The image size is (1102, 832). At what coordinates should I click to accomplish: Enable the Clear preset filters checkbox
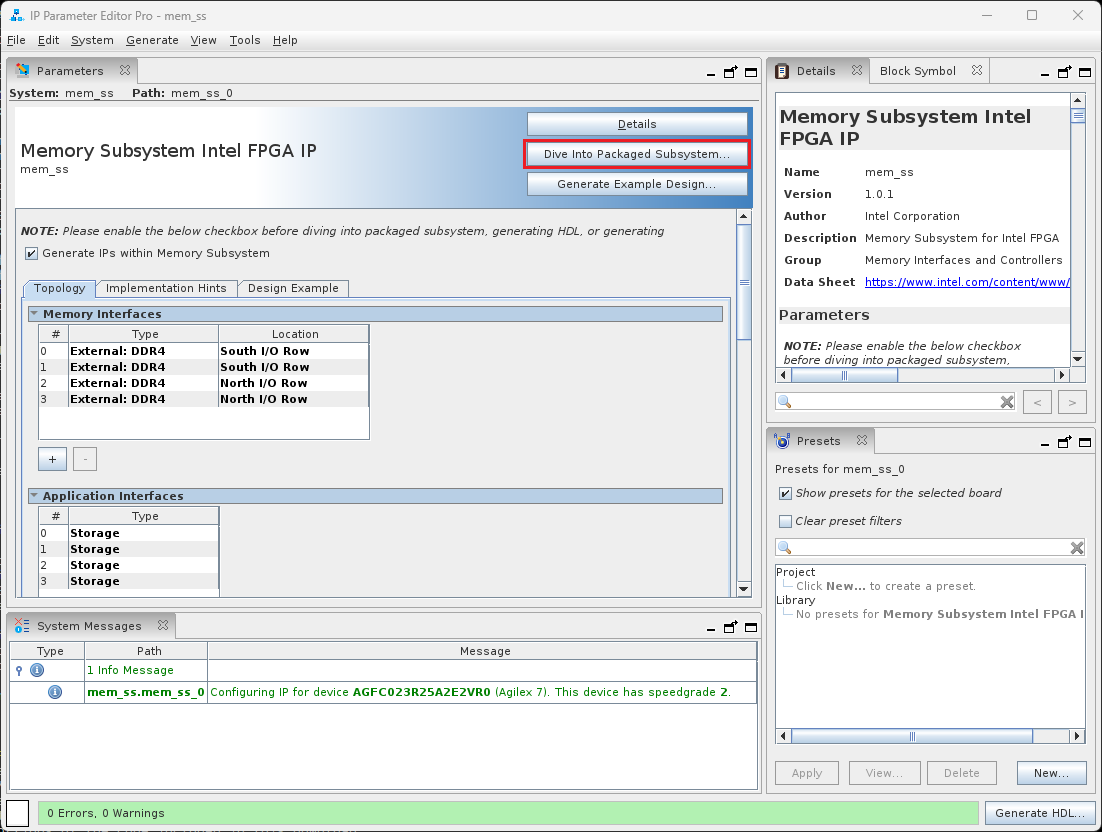click(785, 521)
